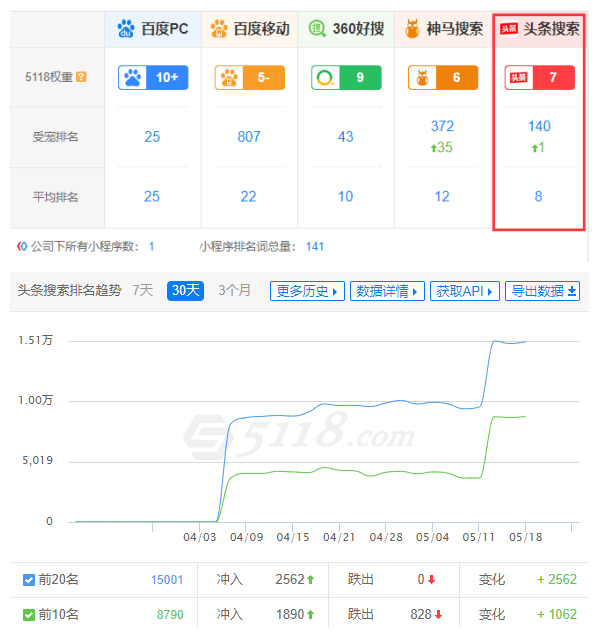Open 神马搜索 受宠排名 value 372

point(443,126)
